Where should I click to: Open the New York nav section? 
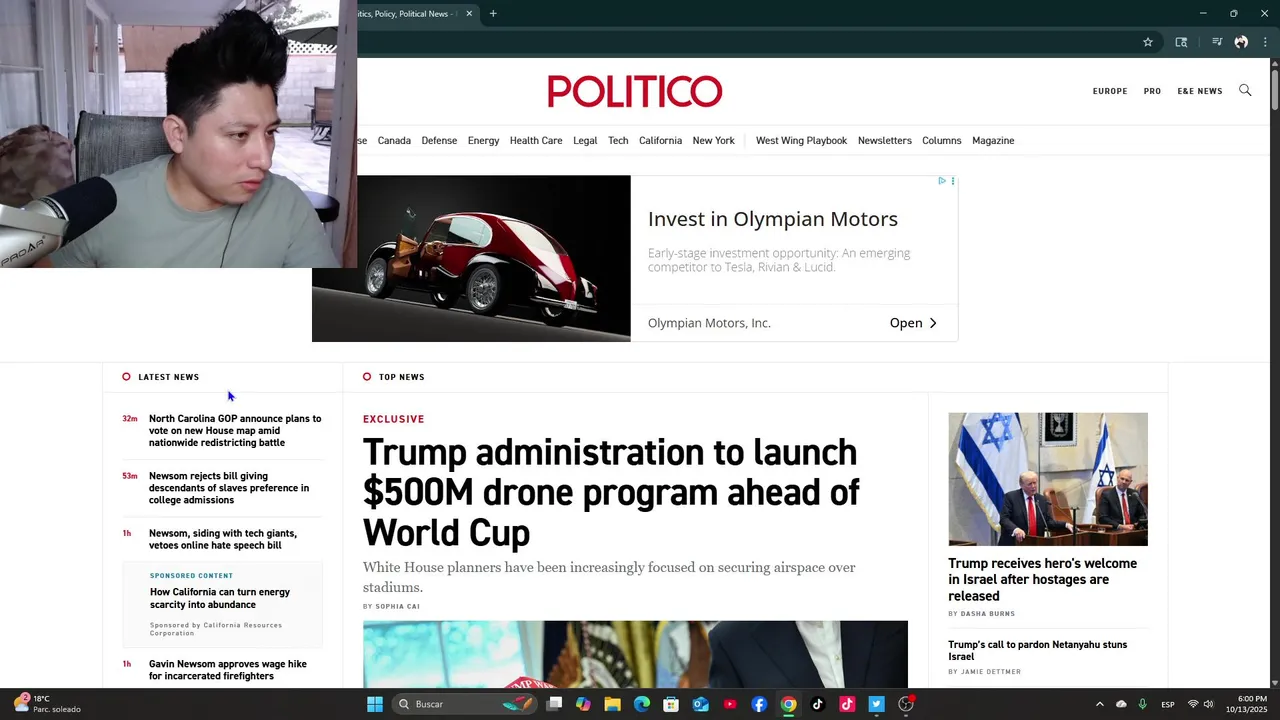pos(713,141)
